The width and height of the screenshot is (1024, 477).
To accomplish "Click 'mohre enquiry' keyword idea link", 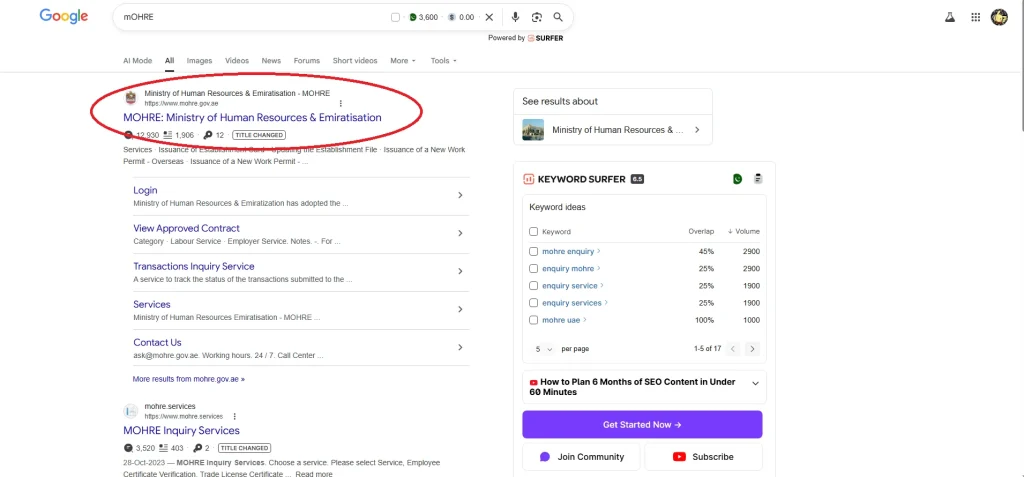I will [x=568, y=252].
